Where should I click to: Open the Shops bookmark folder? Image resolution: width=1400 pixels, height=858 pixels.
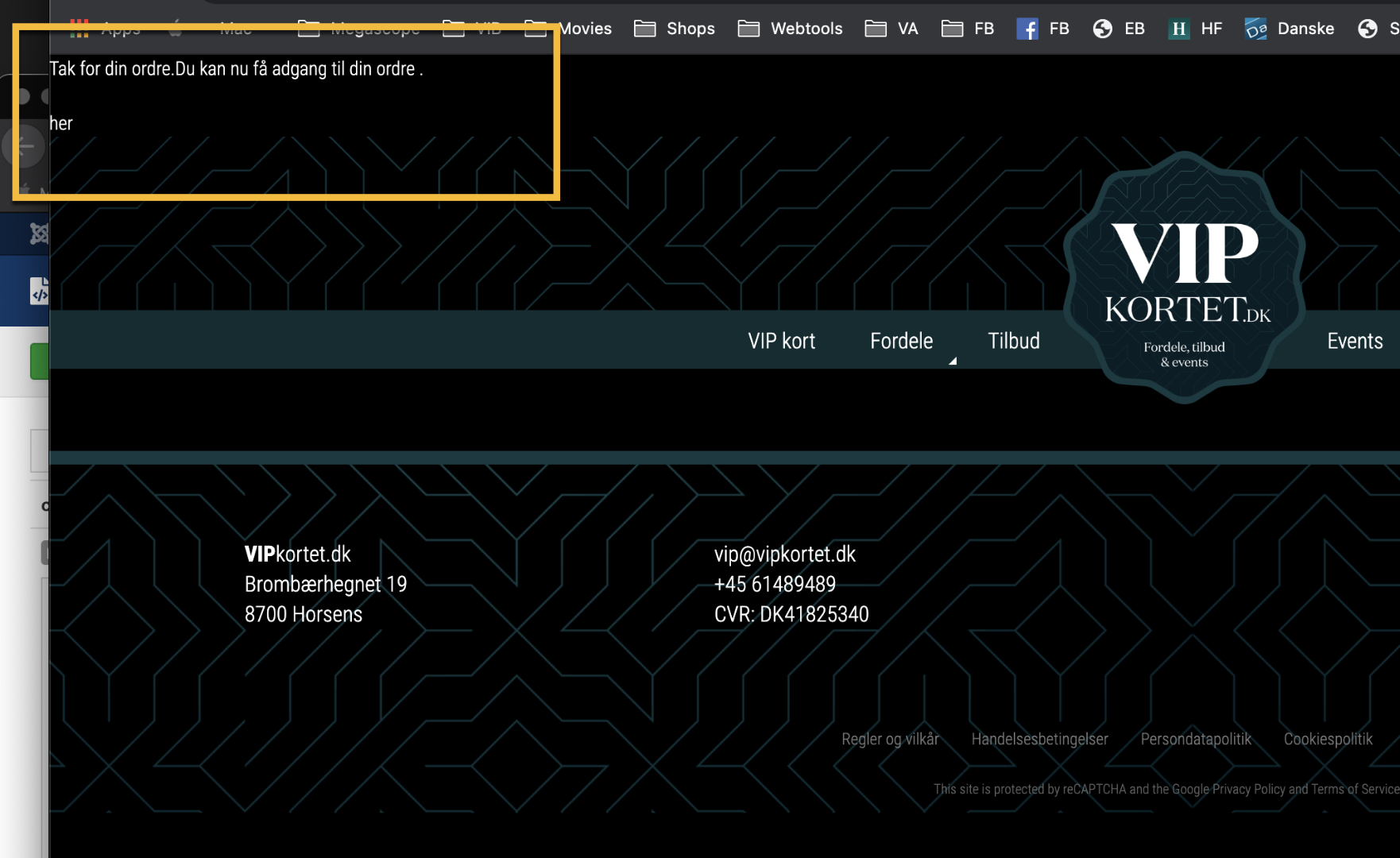(x=675, y=29)
